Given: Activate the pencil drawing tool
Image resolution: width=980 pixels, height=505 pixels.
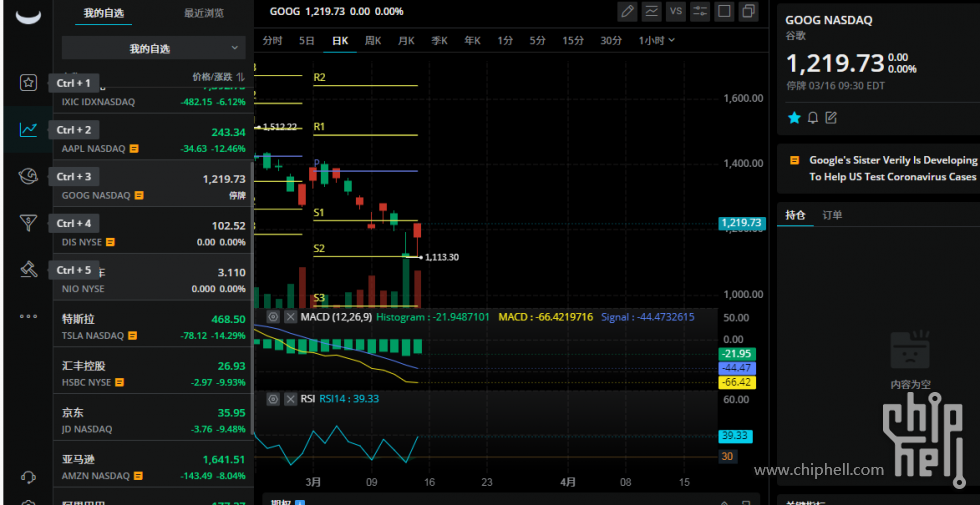Looking at the screenshot, I should pos(627,11).
